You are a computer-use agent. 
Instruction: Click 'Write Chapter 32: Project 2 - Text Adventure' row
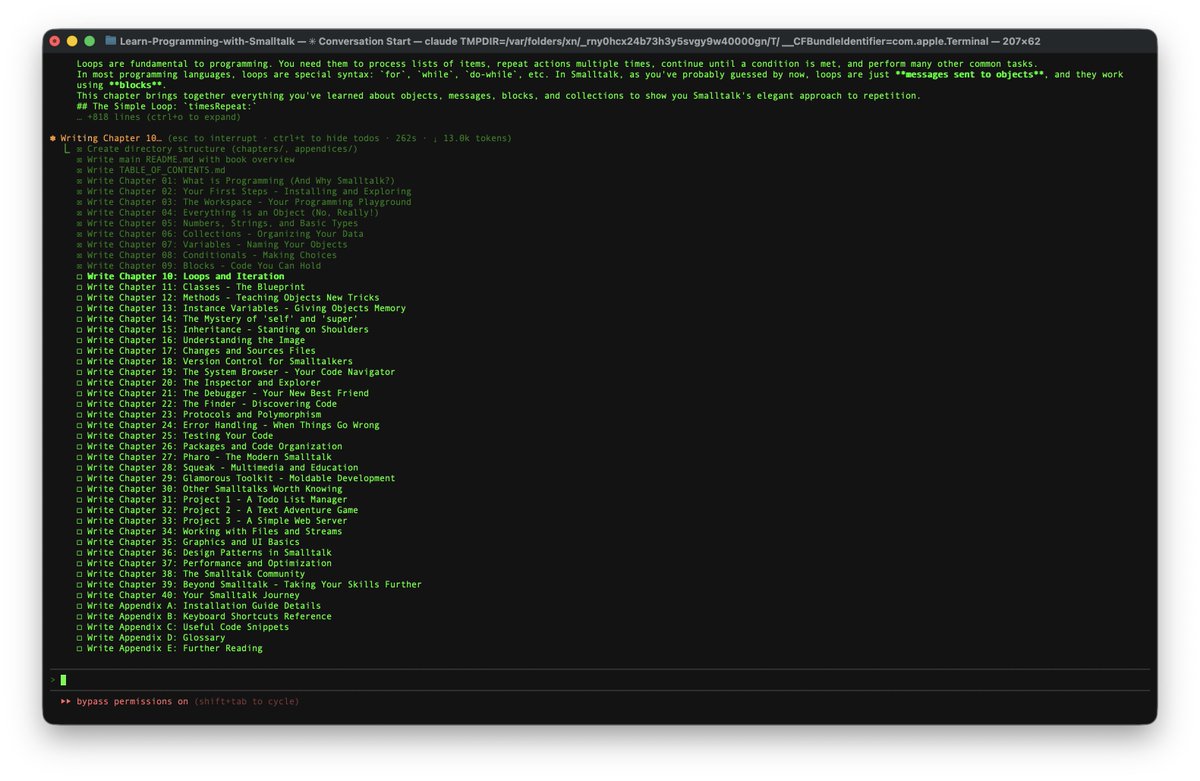216,510
